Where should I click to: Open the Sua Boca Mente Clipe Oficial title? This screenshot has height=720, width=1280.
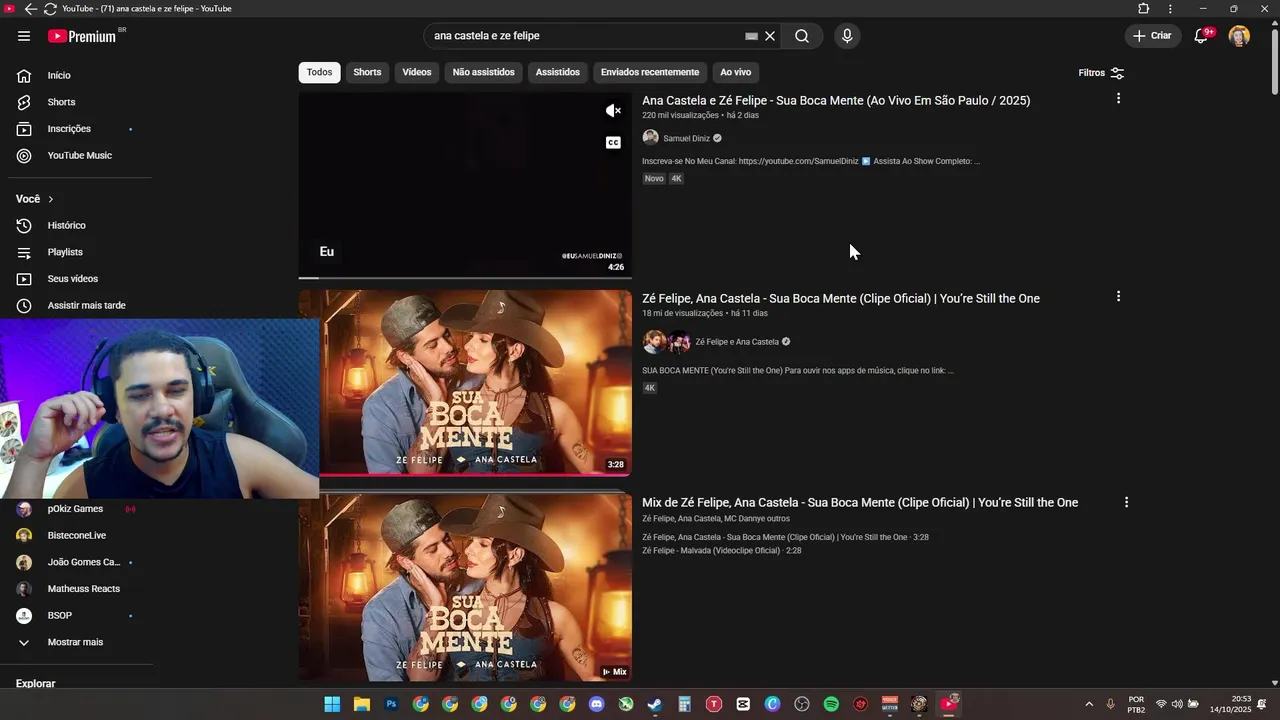[x=841, y=298]
